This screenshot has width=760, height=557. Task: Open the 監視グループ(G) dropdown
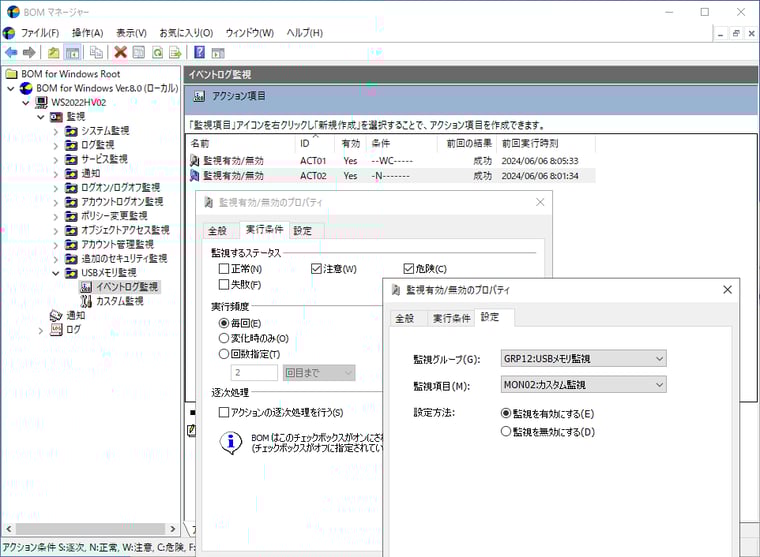584,359
